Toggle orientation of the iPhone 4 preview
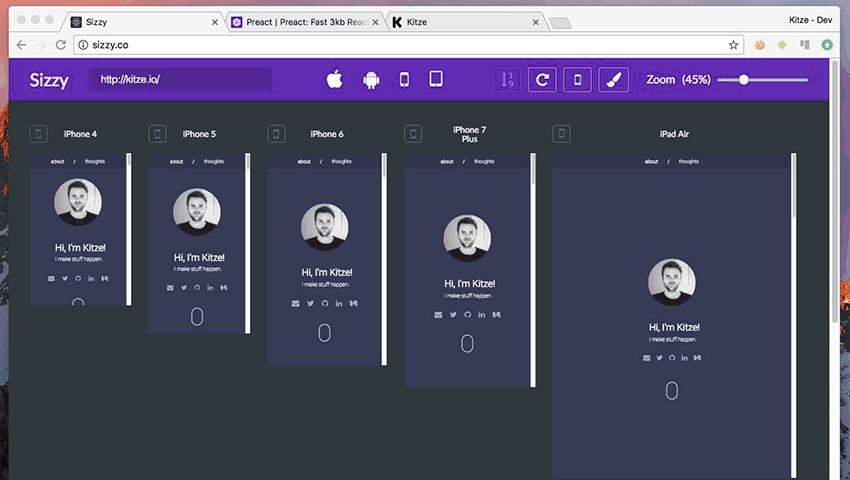The height and width of the screenshot is (480, 850). coord(39,134)
